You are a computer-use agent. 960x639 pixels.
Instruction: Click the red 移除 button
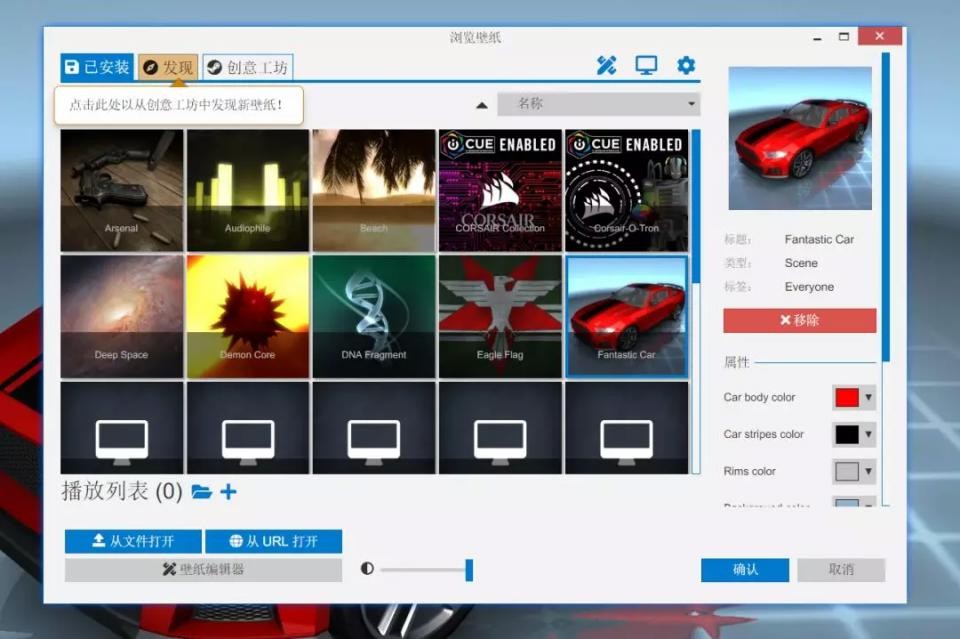(x=799, y=320)
